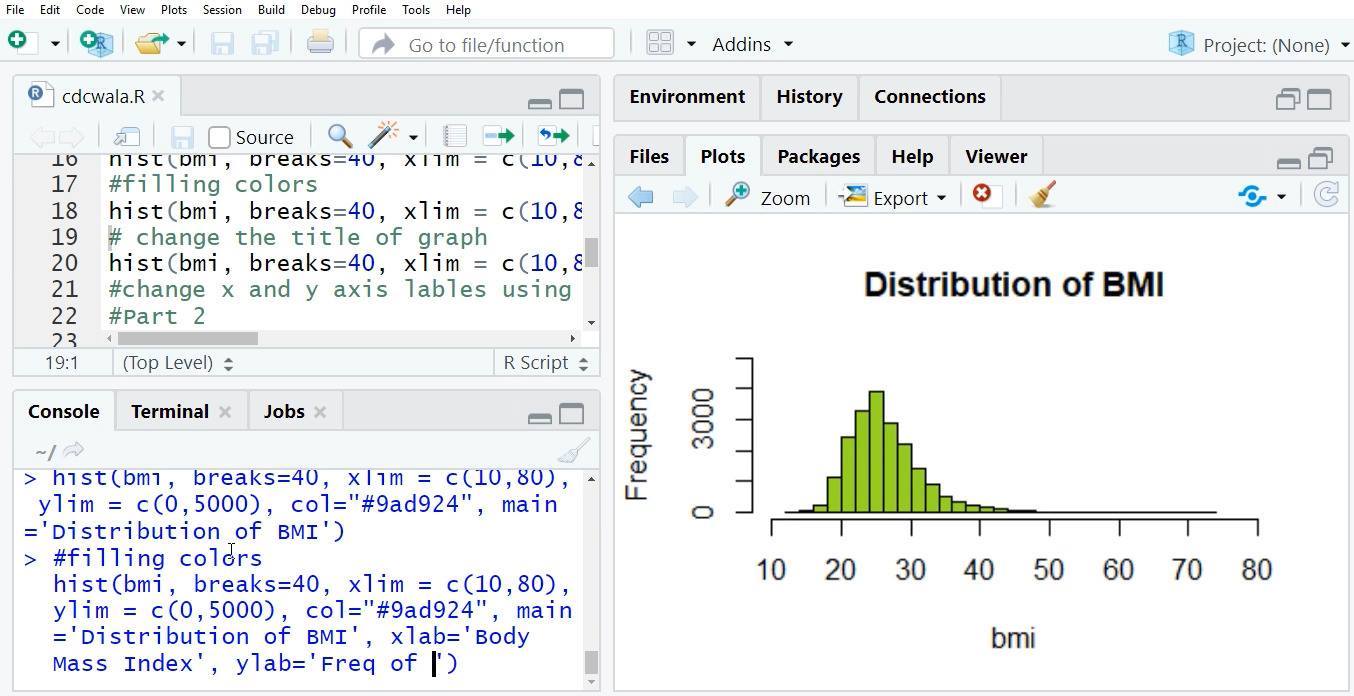Screen dimensions: 1354x696
Task: Click the '#Part 2' comment line
Action: (157, 316)
